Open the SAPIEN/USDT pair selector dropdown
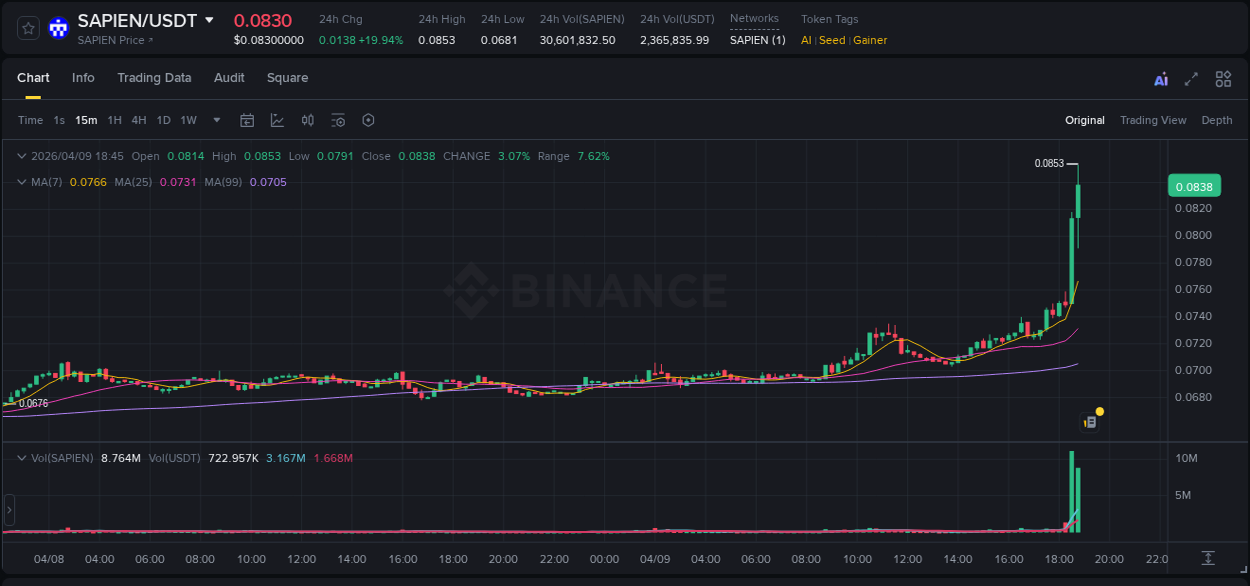1250x586 pixels. (208, 19)
